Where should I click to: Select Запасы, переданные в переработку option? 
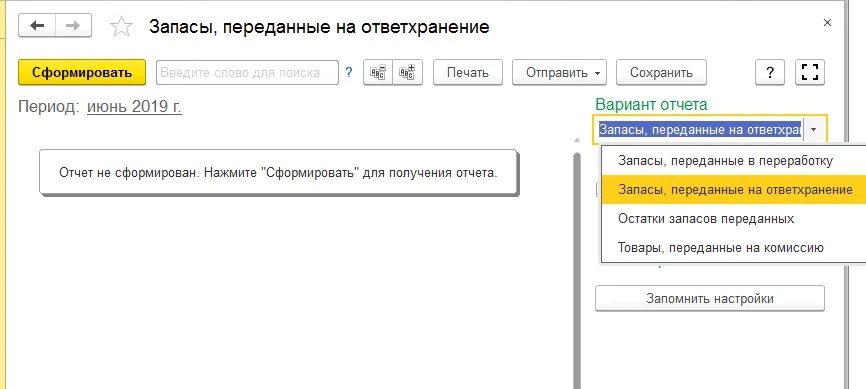tap(733, 161)
